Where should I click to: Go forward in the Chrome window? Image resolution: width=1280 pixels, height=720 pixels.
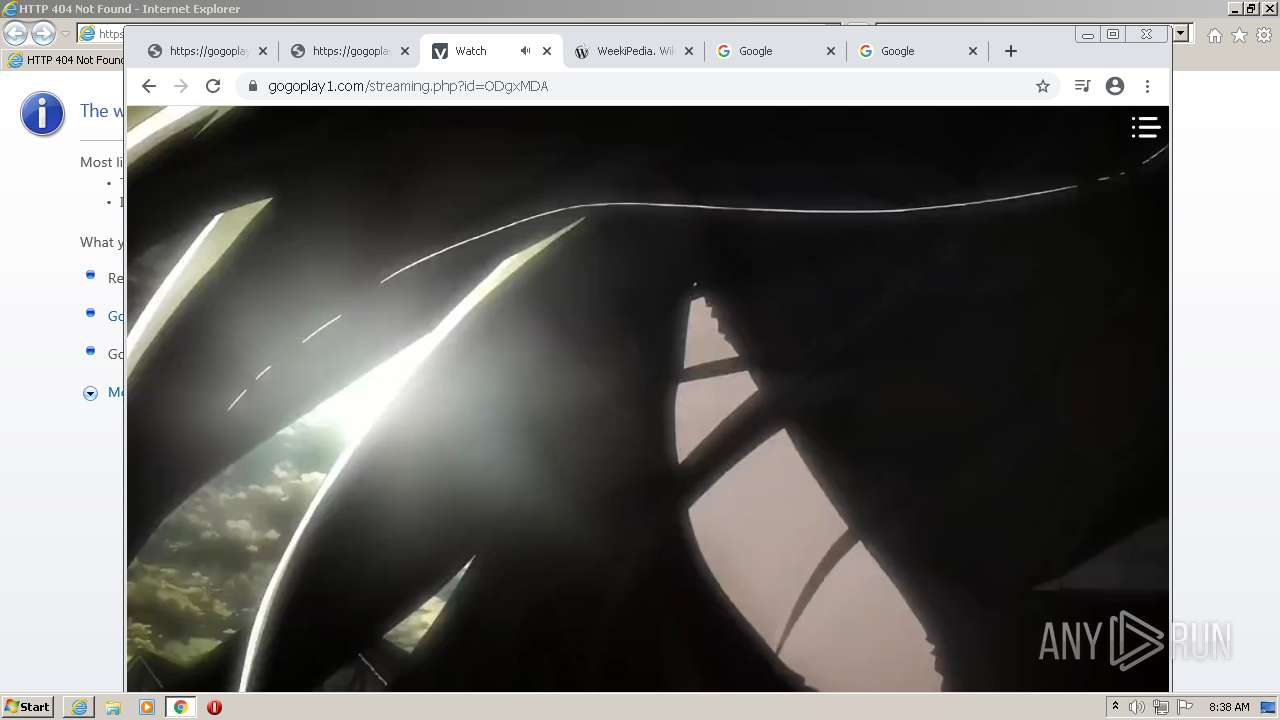pos(181,86)
